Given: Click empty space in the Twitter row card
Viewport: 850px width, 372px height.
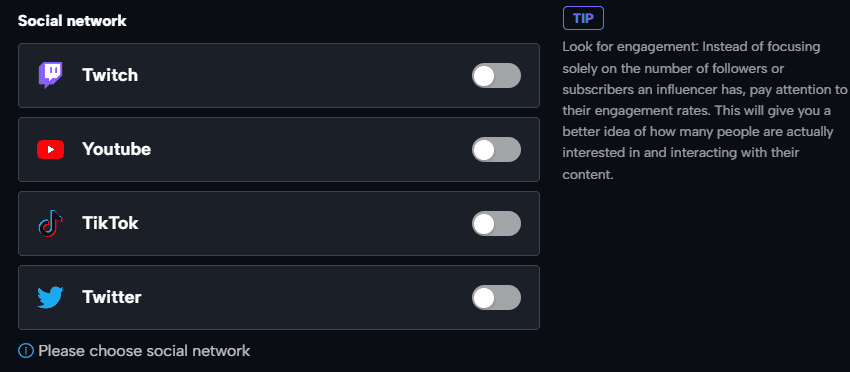Looking at the screenshot, I should click(x=304, y=298).
